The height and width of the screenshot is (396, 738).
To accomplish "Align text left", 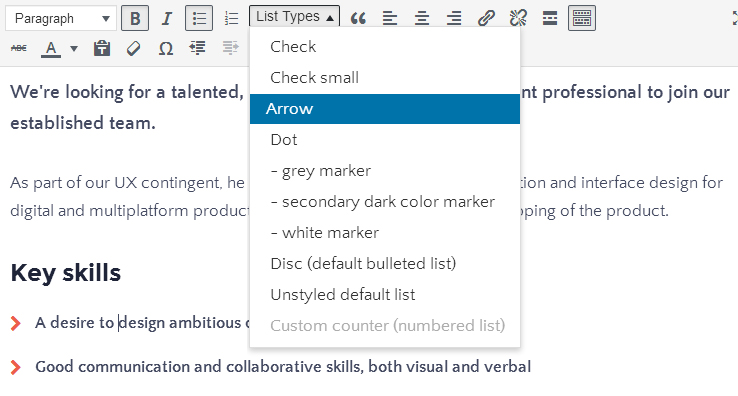I will coord(390,18).
